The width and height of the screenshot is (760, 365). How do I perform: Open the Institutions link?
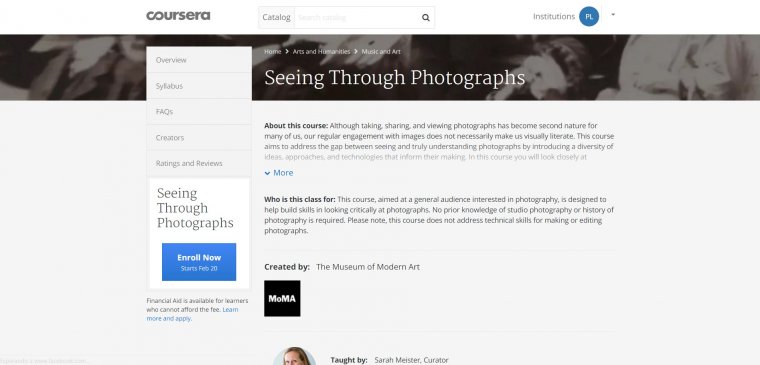(554, 16)
